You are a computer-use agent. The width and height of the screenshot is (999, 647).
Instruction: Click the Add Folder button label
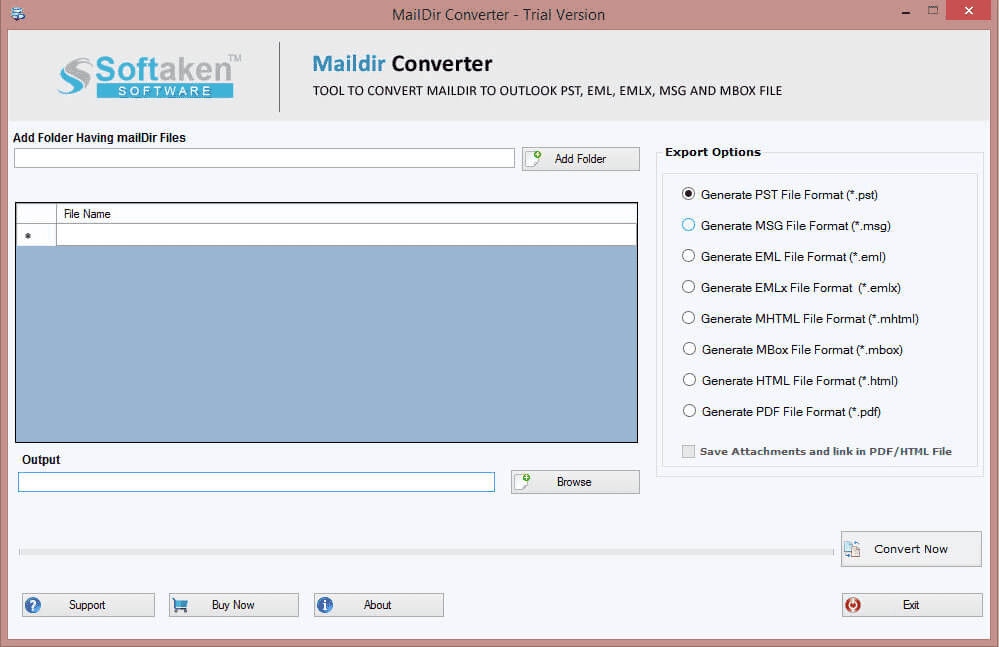580,159
